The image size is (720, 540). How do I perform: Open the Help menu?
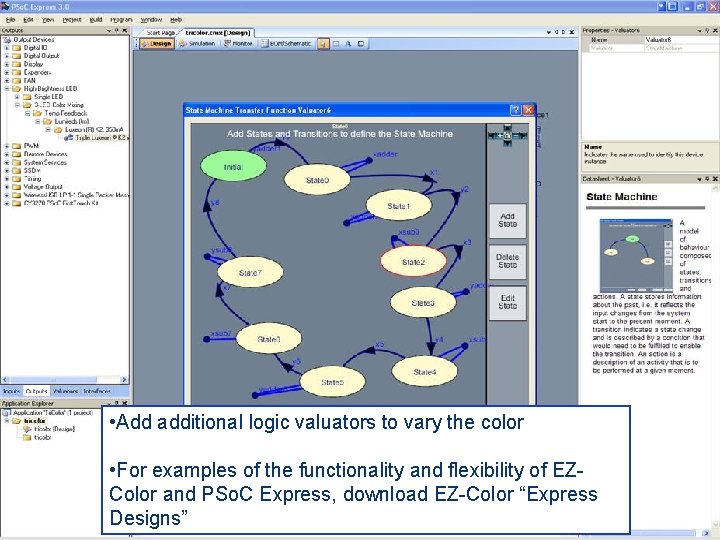point(176,20)
